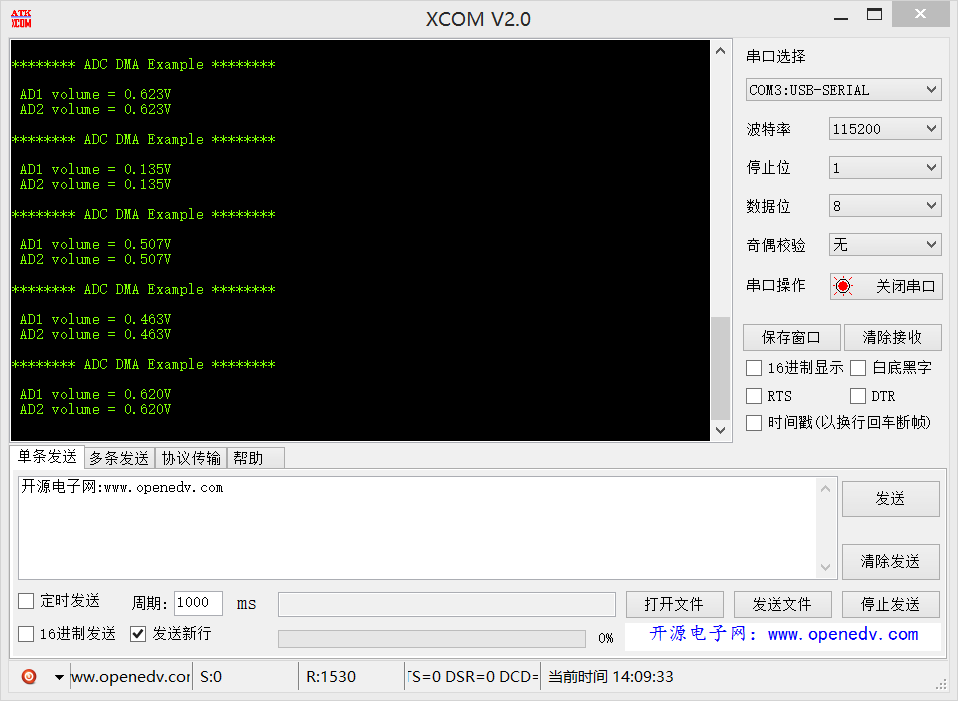Click the red serial port status indicator

843,286
